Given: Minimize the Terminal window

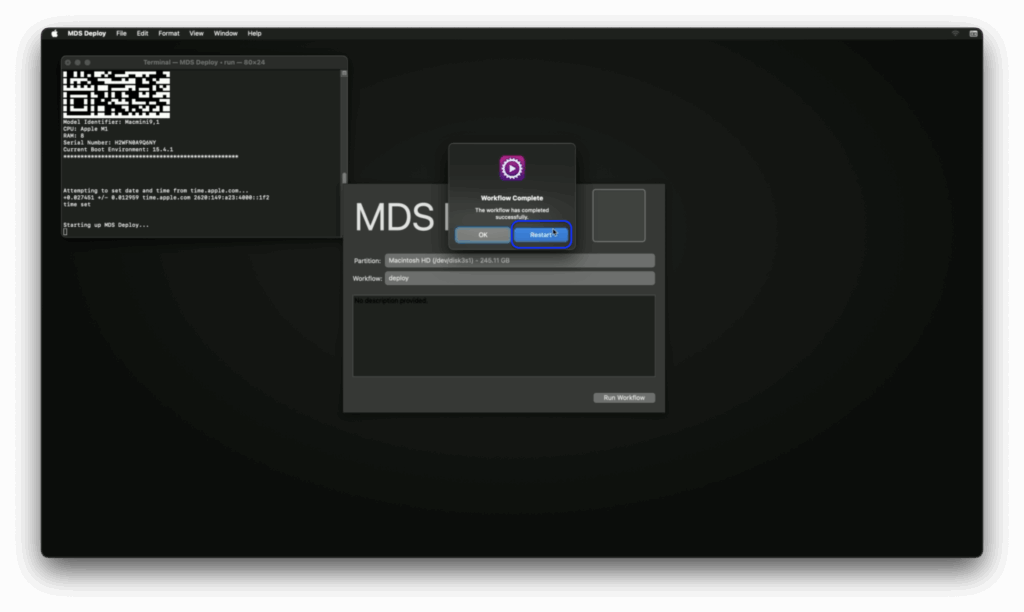Looking at the screenshot, I should (78, 63).
